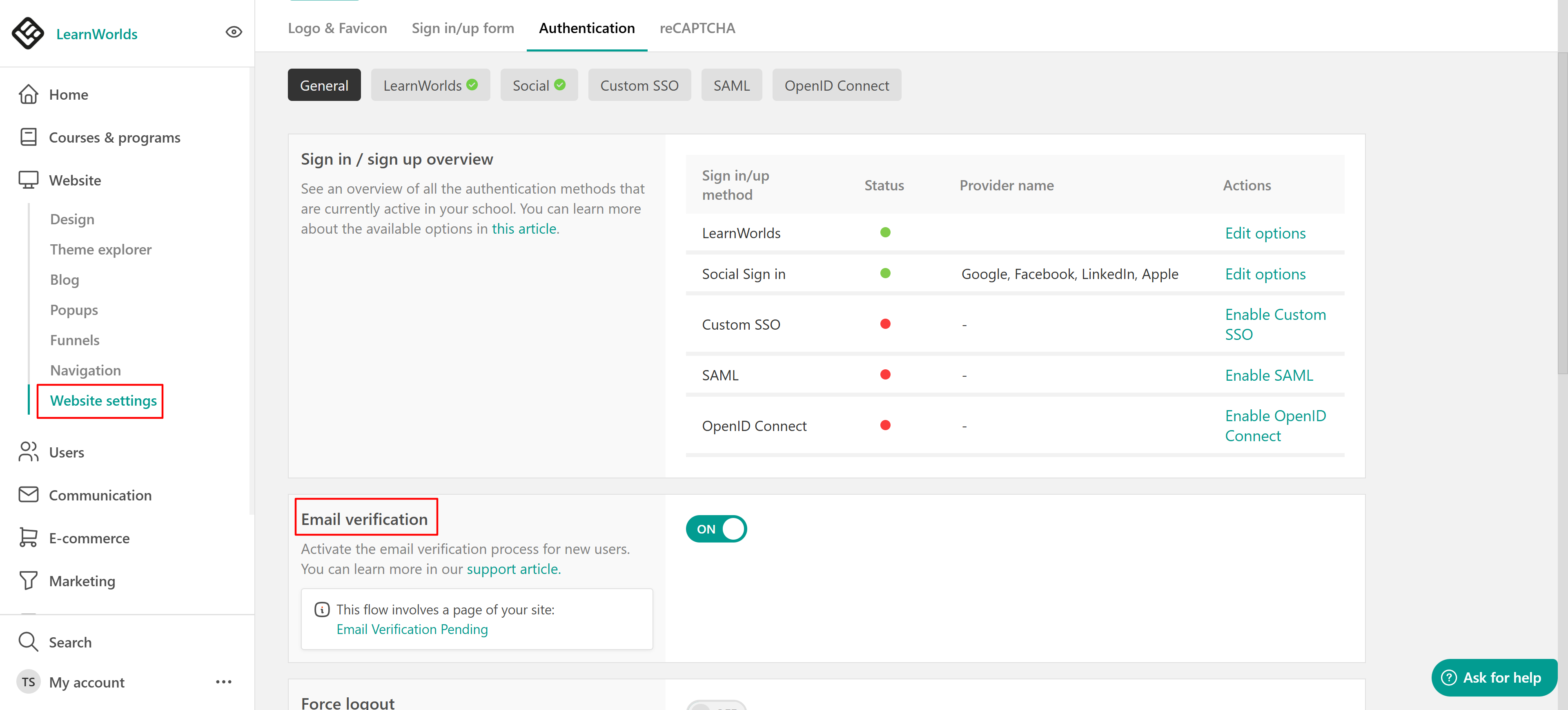This screenshot has height=710, width=1568.
Task: Open My account three-dots menu
Action: pyautogui.click(x=223, y=681)
